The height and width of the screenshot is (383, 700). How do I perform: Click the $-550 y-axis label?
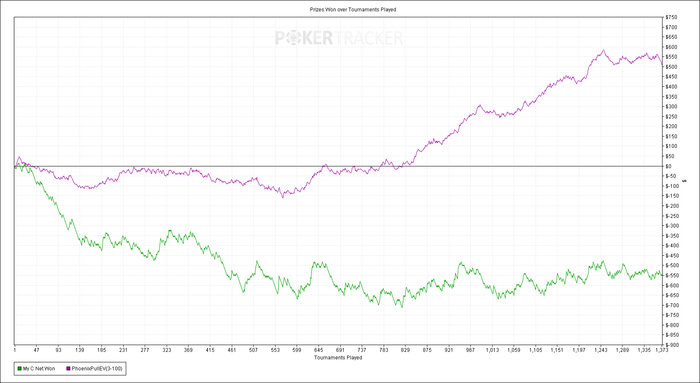pos(672,275)
